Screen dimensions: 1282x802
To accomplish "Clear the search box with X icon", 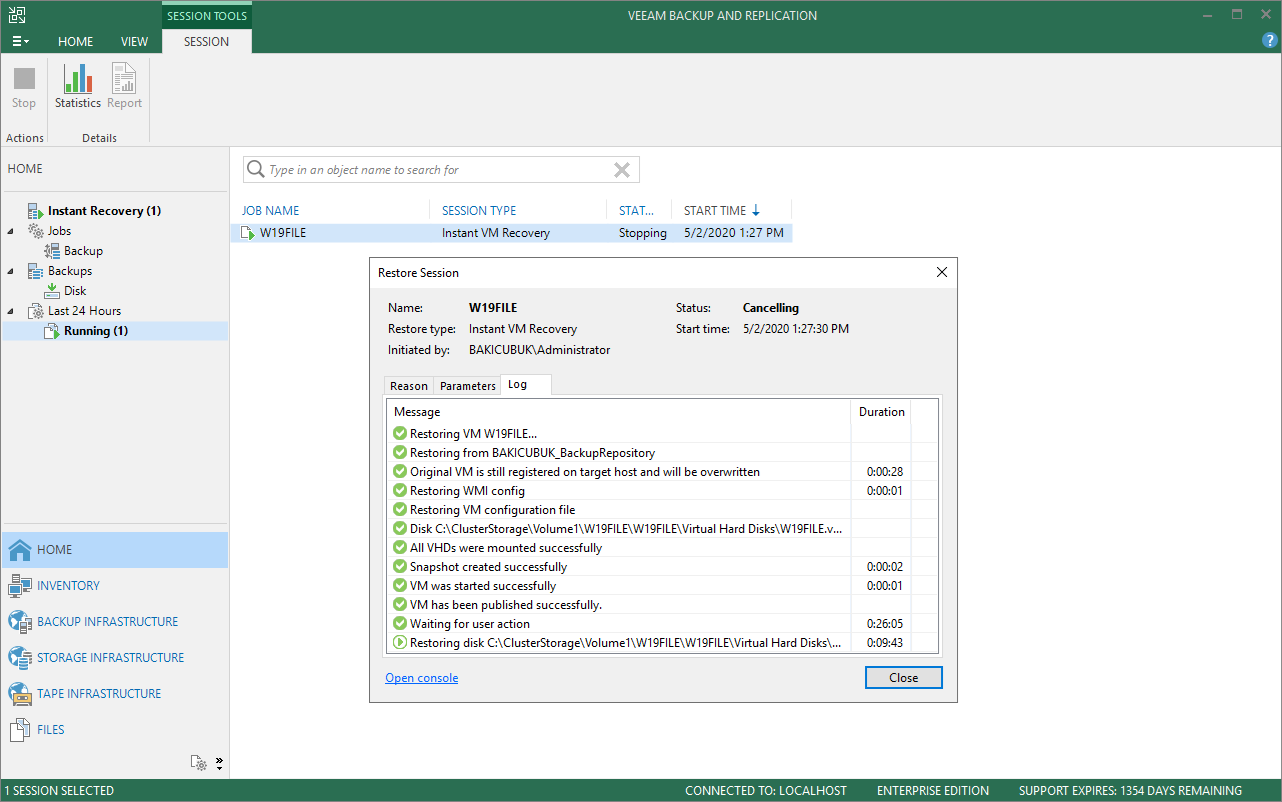I will click(x=622, y=170).
